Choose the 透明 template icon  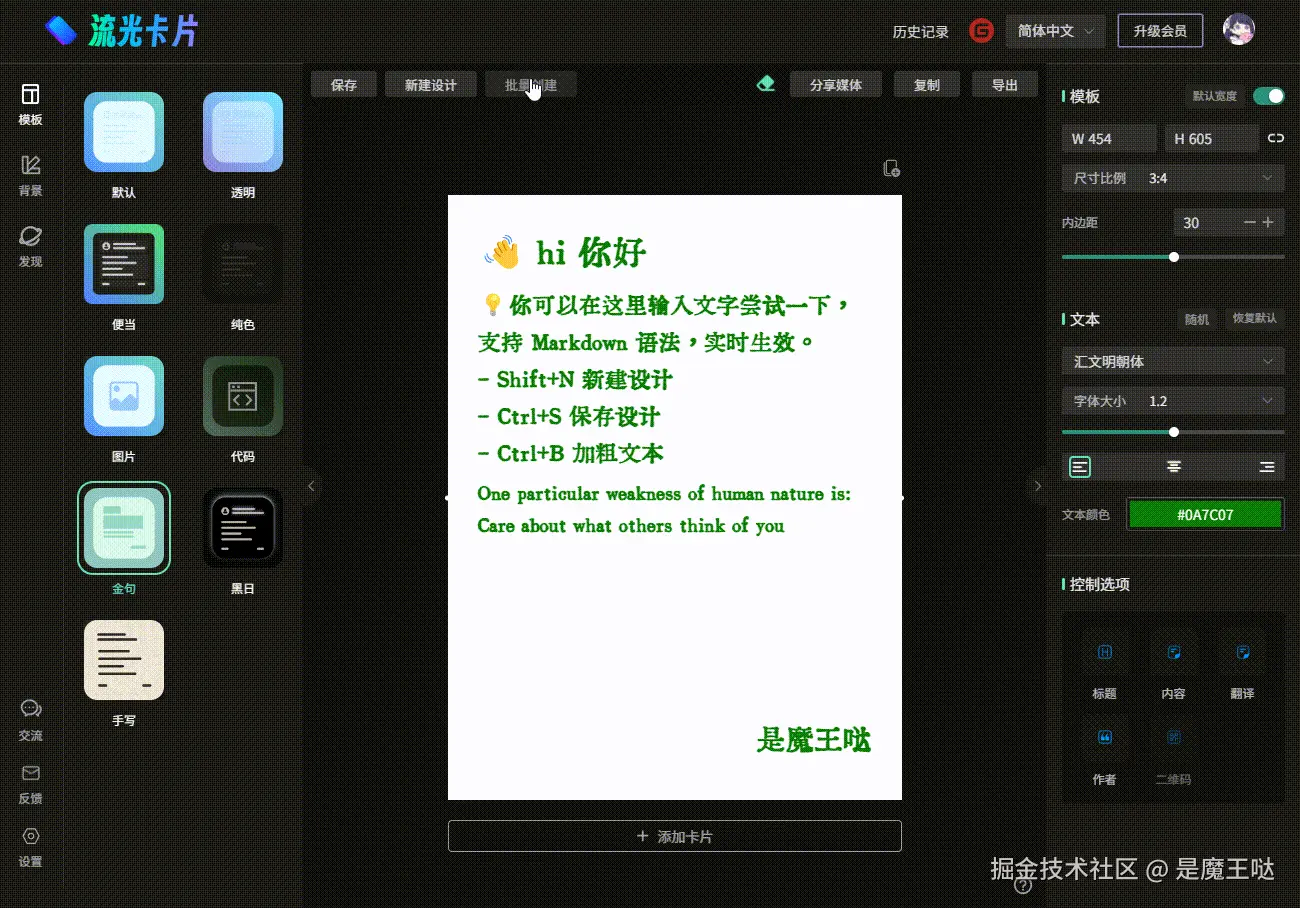(243, 132)
